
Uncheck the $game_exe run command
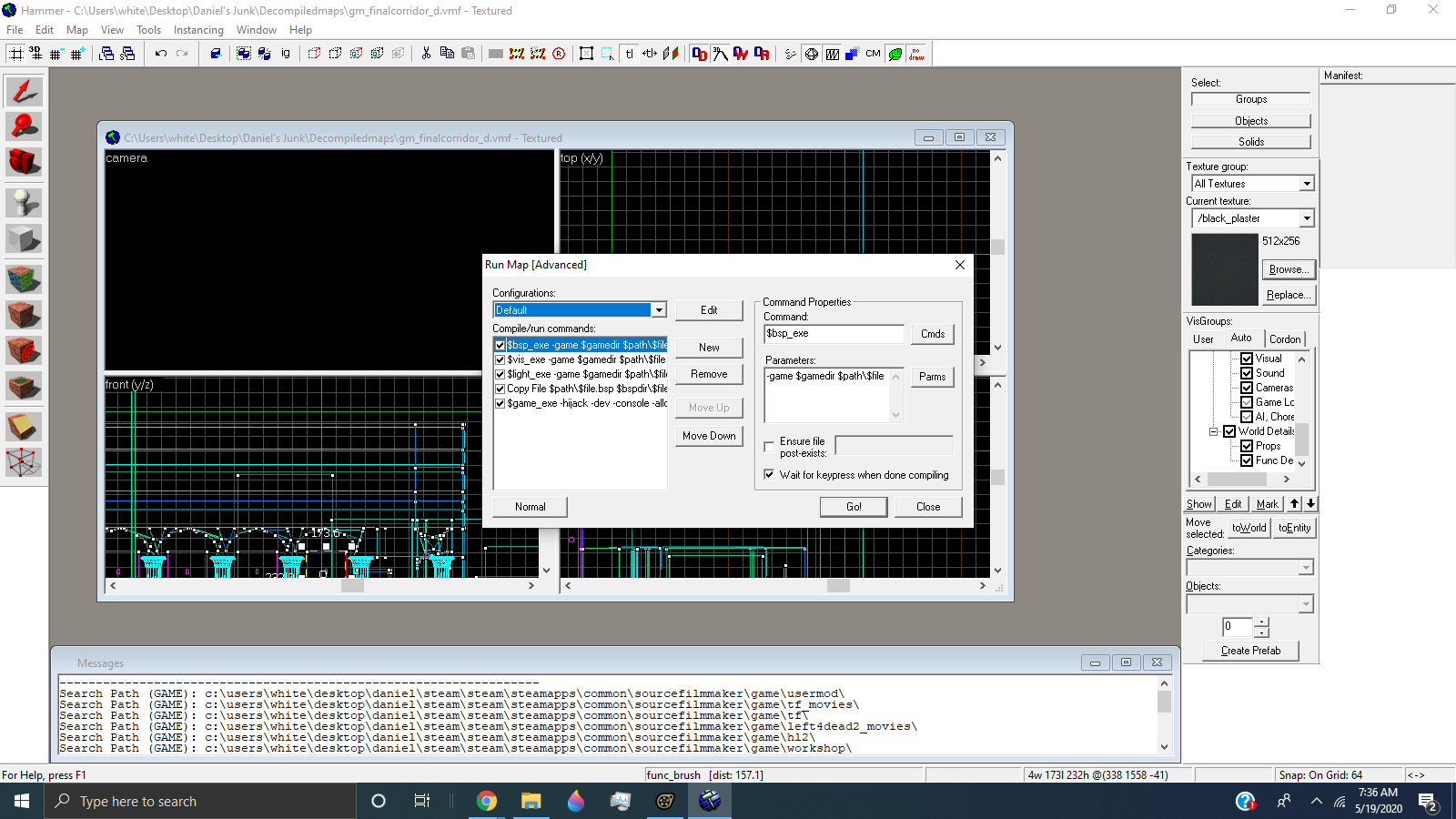(x=500, y=403)
